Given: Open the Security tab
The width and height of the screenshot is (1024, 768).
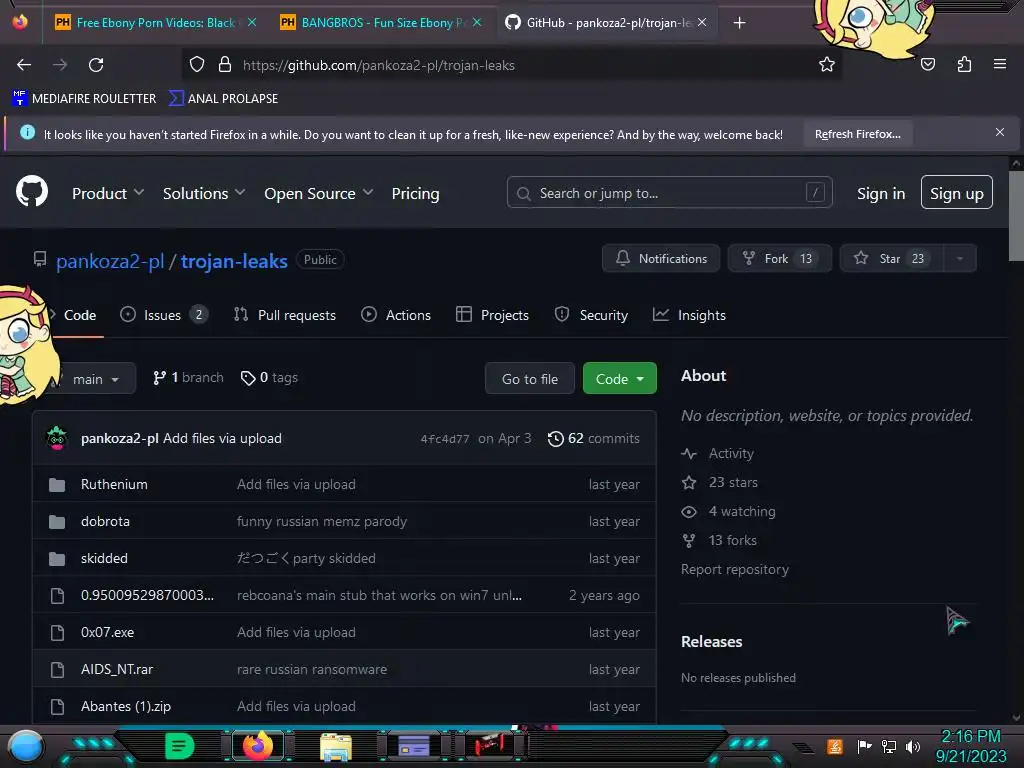Looking at the screenshot, I should (591, 315).
